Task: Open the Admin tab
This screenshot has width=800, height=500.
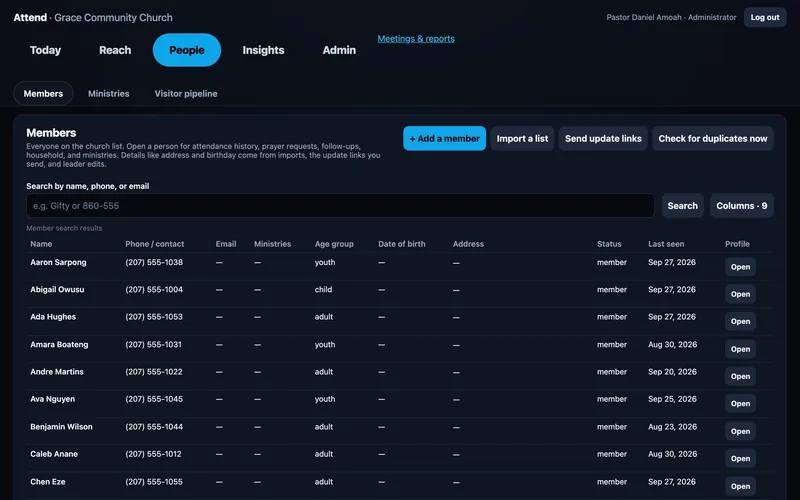Action: click(x=339, y=50)
